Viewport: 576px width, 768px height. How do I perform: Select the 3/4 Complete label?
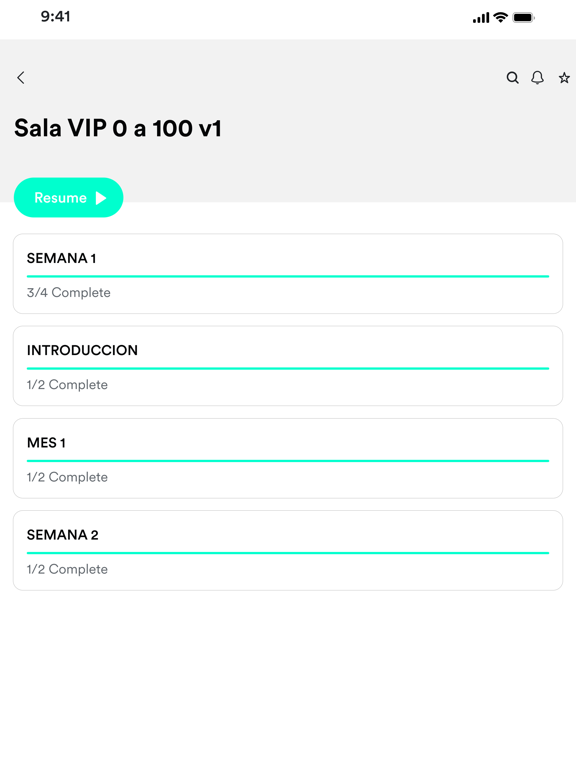coord(69,292)
